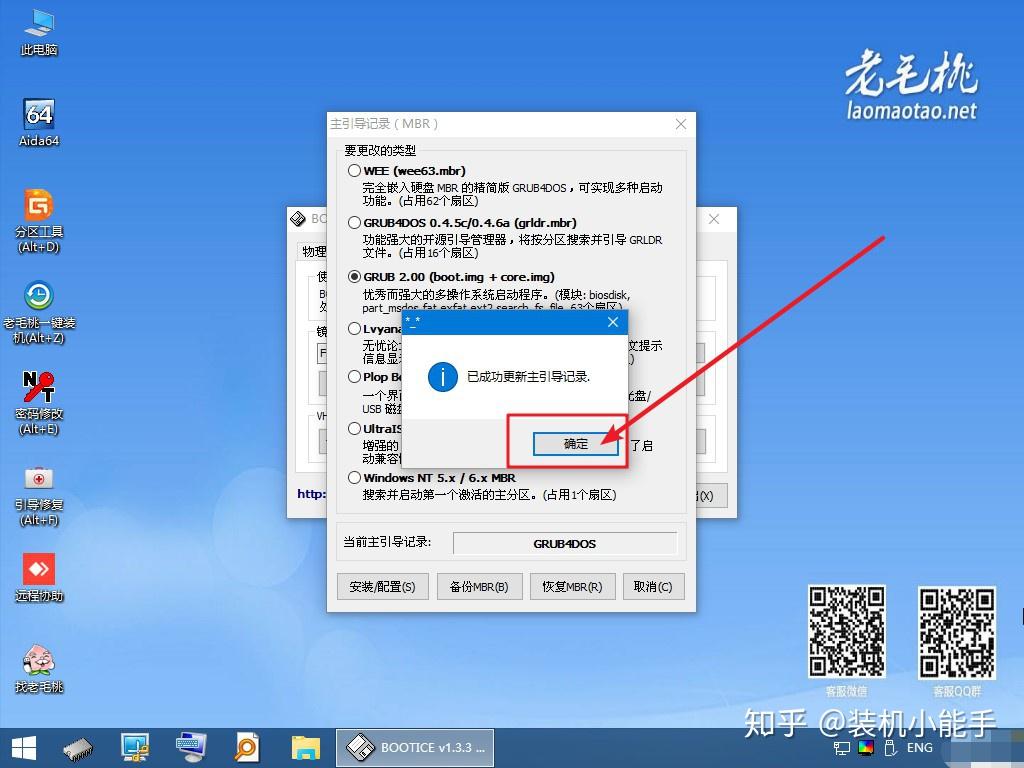Select Windows NT 5.x / 6.x MBR option
Image resolution: width=1024 pixels, height=768 pixels.
(x=355, y=477)
